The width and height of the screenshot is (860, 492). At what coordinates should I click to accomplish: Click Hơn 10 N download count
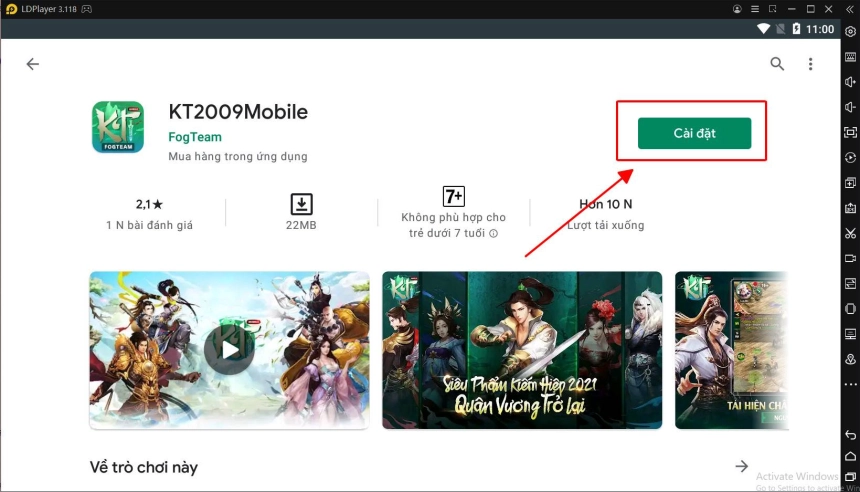tap(606, 204)
